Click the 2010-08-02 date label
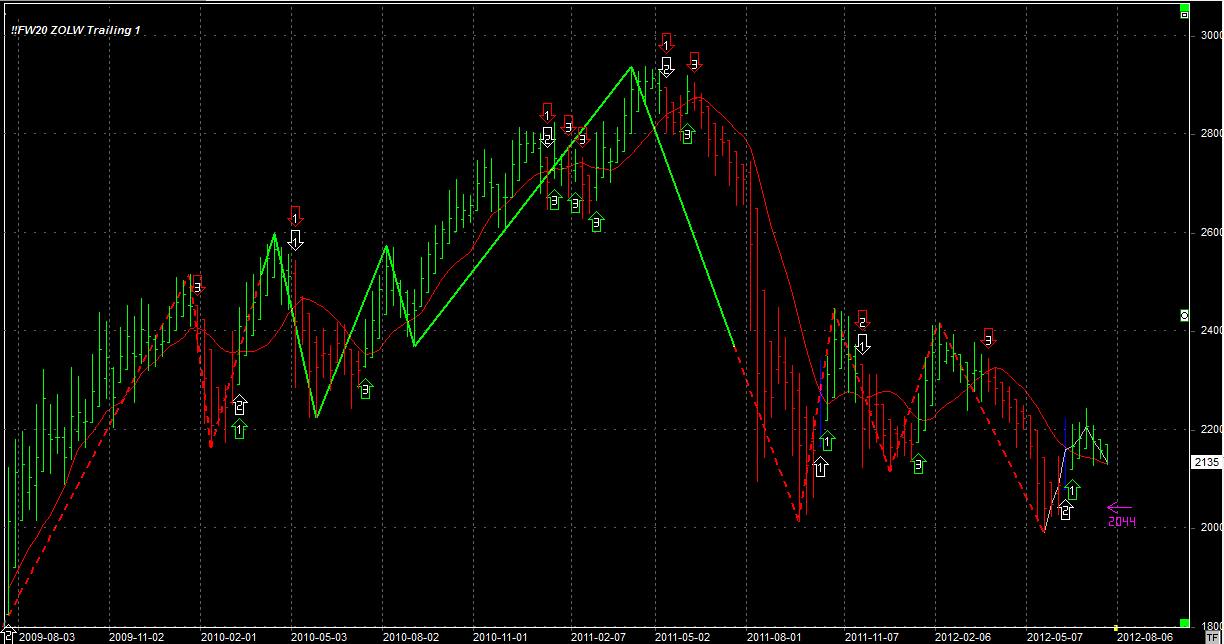Viewport: 1224px width, 644px height. (x=410, y=636)
